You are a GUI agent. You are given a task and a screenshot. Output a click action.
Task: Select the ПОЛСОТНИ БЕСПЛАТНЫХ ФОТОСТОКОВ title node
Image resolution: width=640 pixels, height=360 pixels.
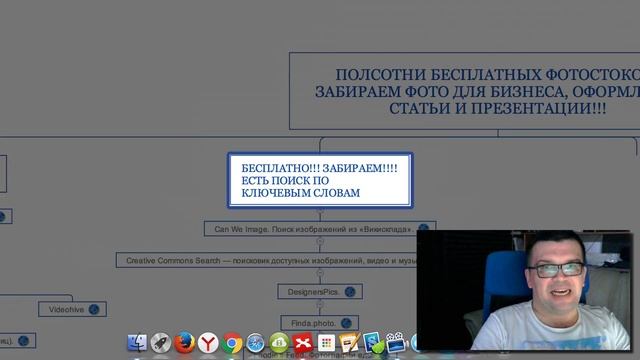[x=464, y=91]
